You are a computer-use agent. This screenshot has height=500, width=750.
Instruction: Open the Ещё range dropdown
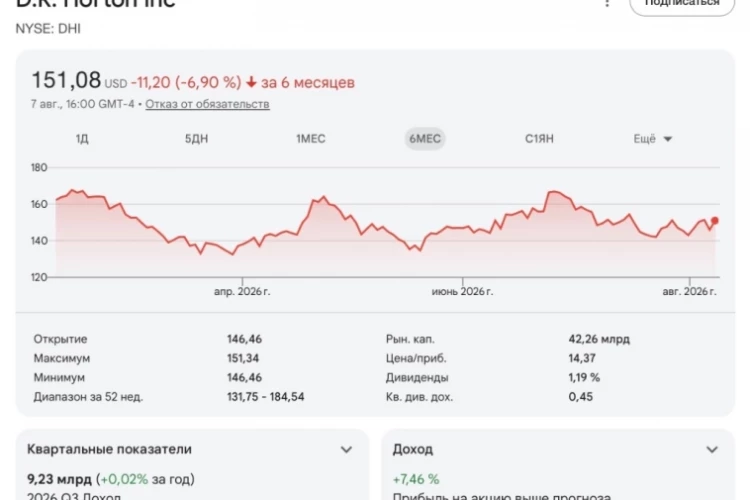[x=653, y=139]
